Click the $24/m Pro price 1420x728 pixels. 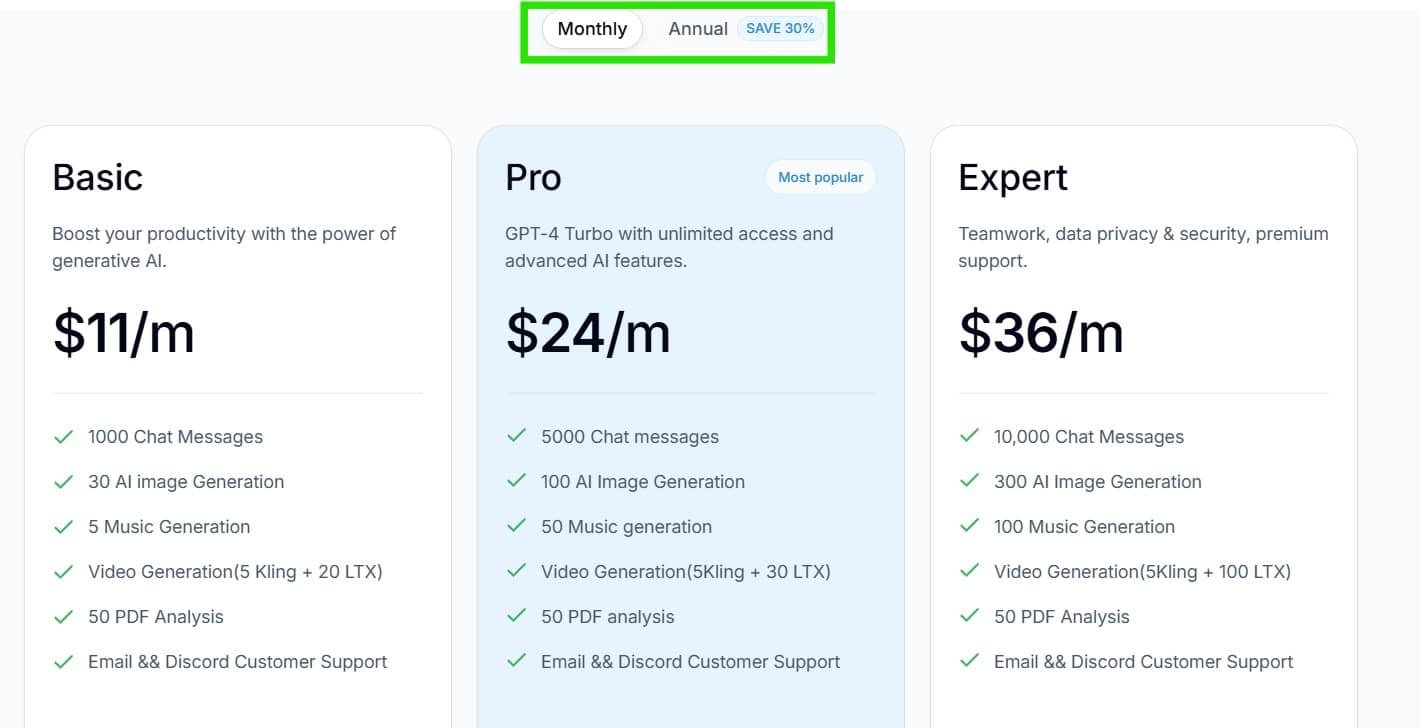(588, 332)
